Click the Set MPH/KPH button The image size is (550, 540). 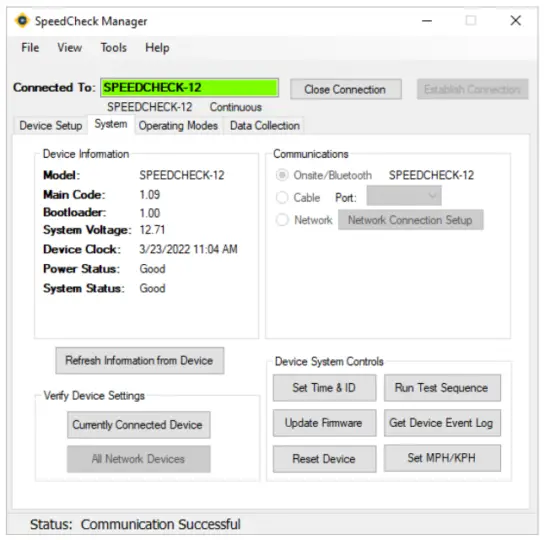pos(442,458)
